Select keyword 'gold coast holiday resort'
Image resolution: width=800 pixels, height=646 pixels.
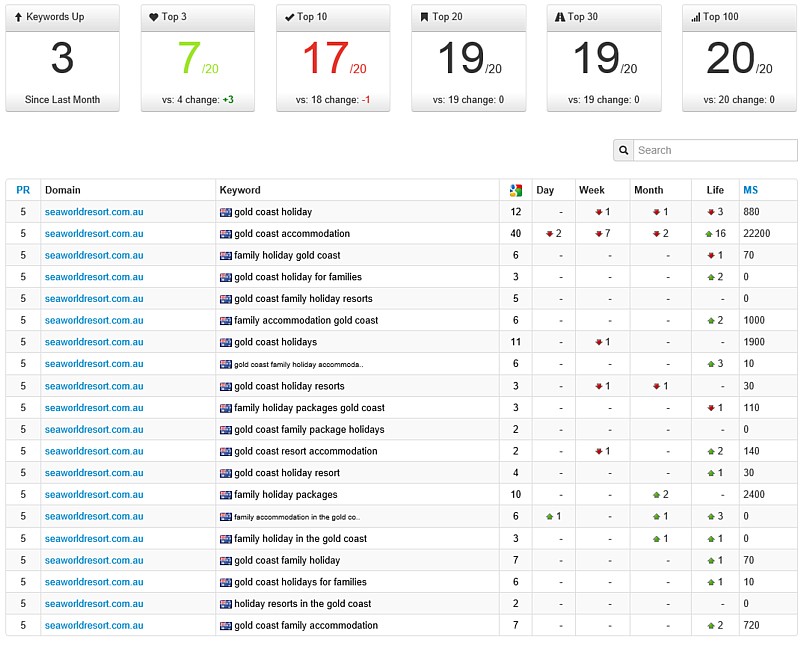[287, 473]
